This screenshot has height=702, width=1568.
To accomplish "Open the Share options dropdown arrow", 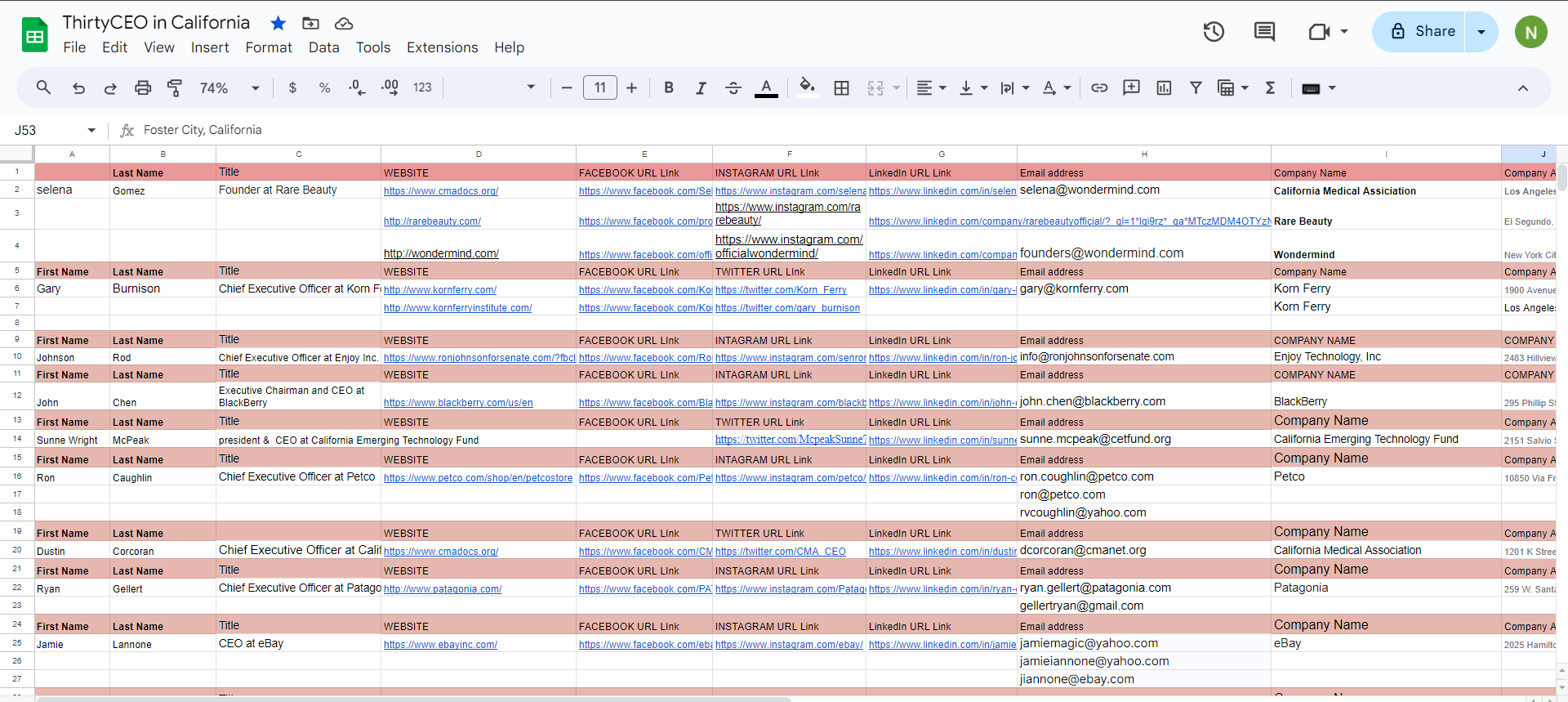I will [x=1481, y=32].
